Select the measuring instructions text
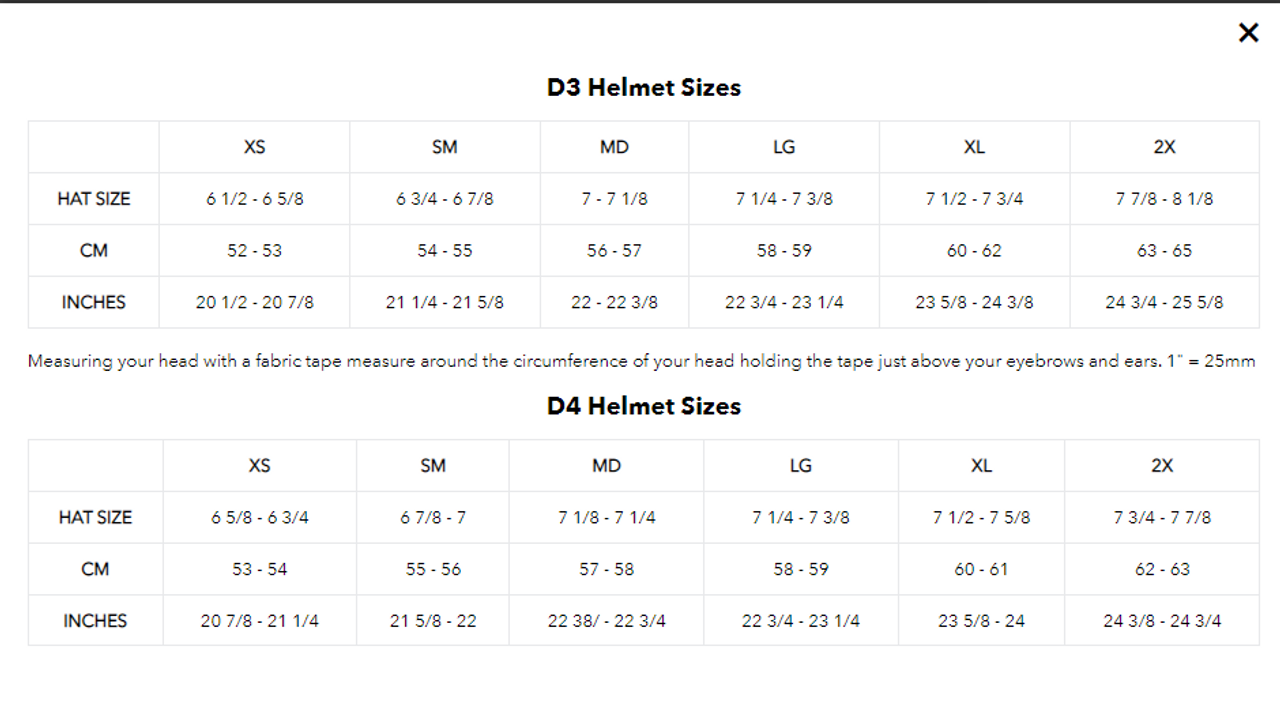This screenshot has height=711, width=1280. click(640, 361)
